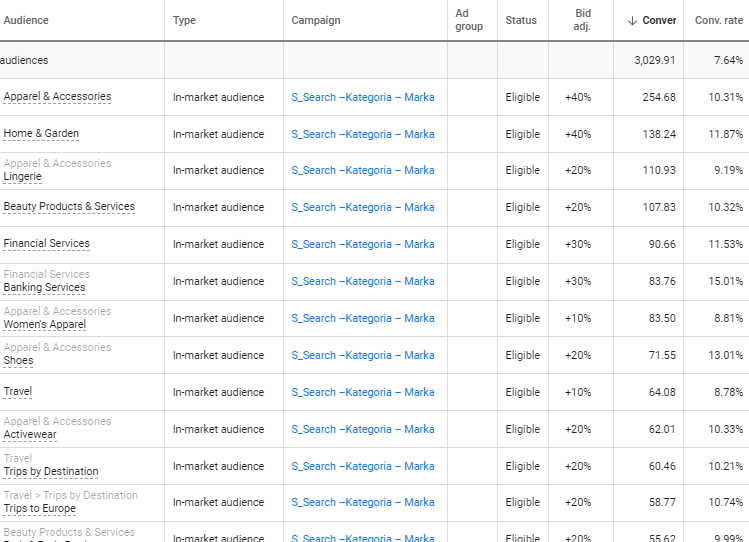
Task: Click the Campaign column header
Action: coord(316,21)
